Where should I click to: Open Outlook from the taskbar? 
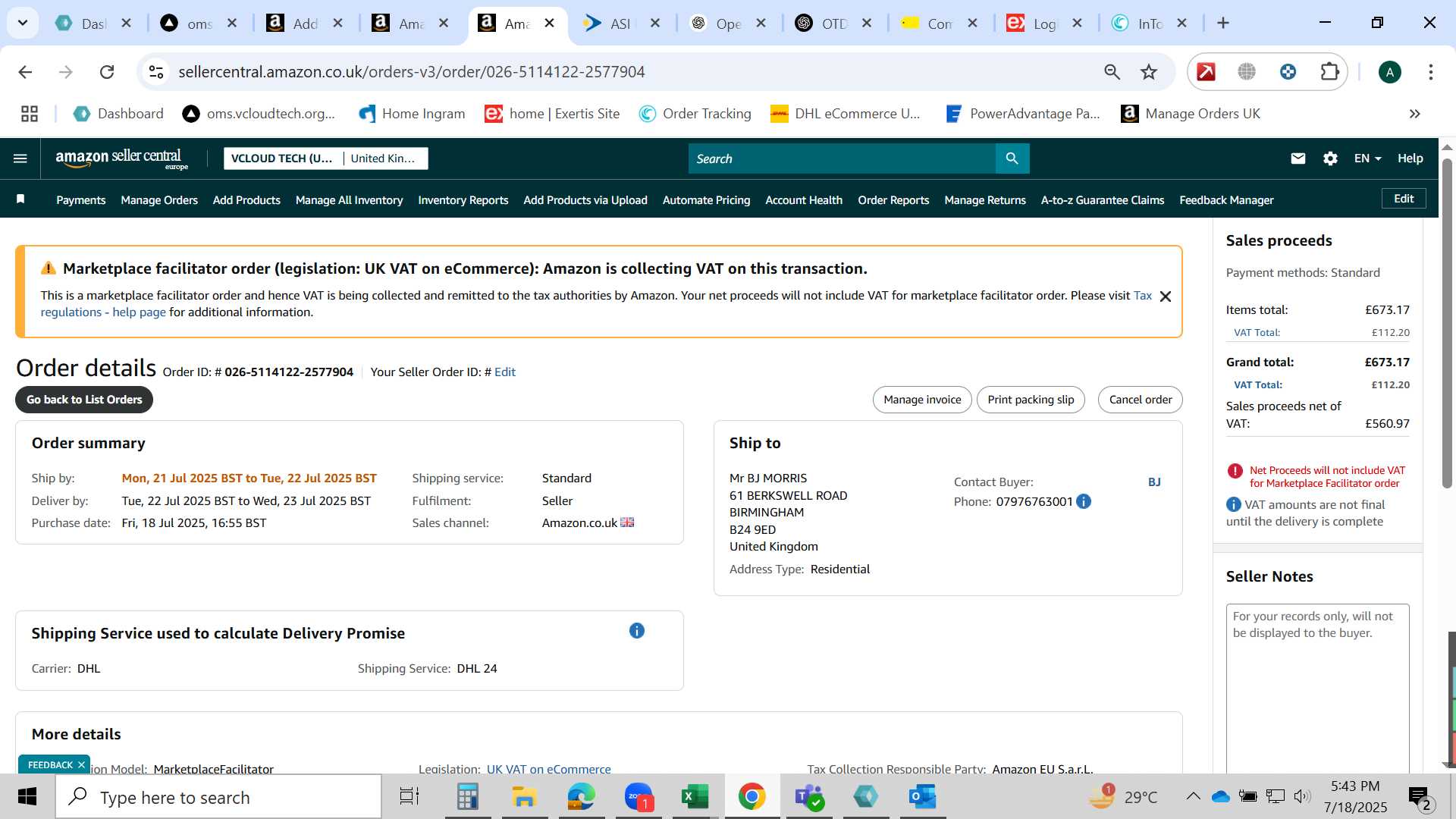[922, 797]
